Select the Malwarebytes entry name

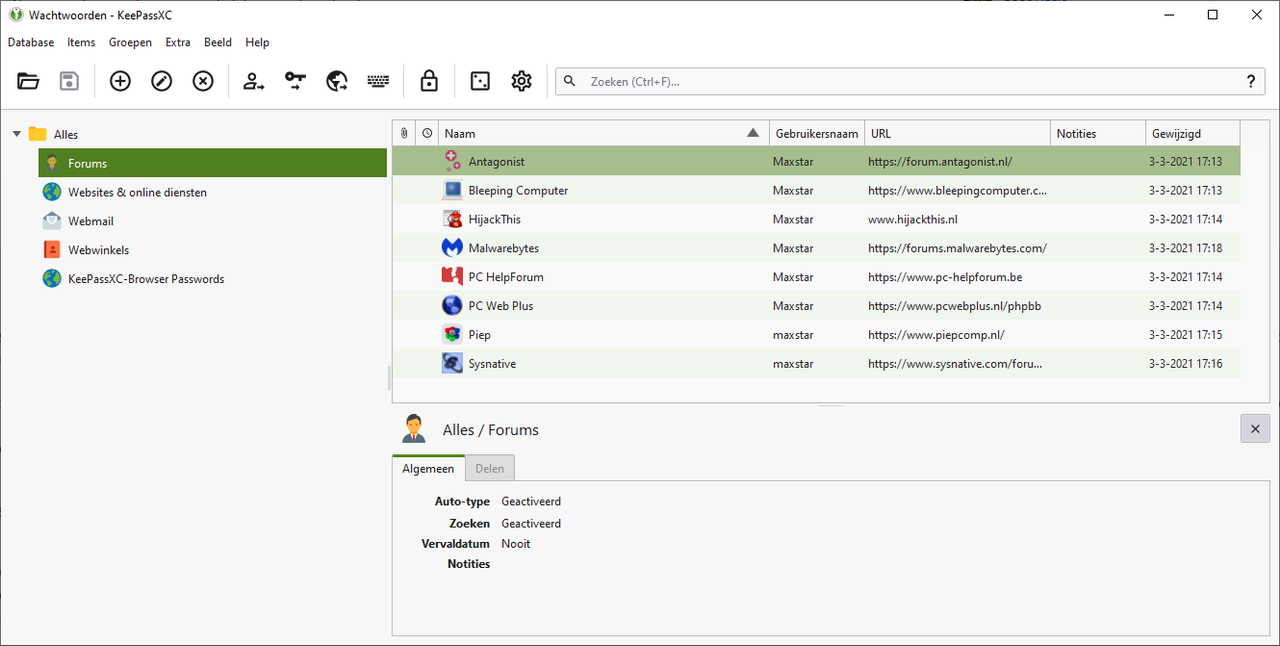coord(503,248)
